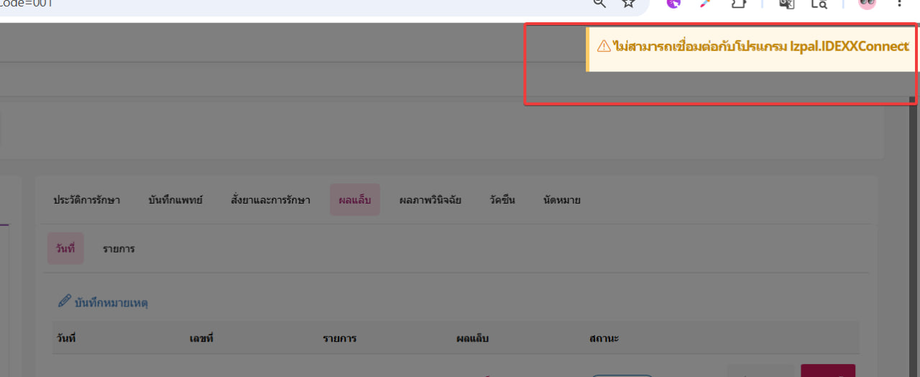Viewport: 920px width, 377px height.
Task: Open the นัดหมาย tab
Action: point(562,200)
